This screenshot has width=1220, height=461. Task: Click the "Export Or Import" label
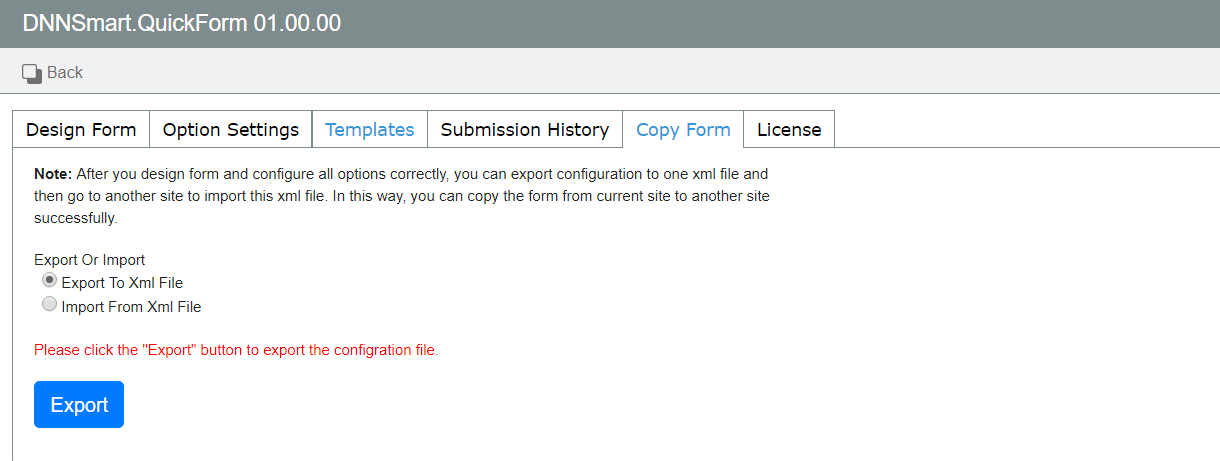click(90, 260)
